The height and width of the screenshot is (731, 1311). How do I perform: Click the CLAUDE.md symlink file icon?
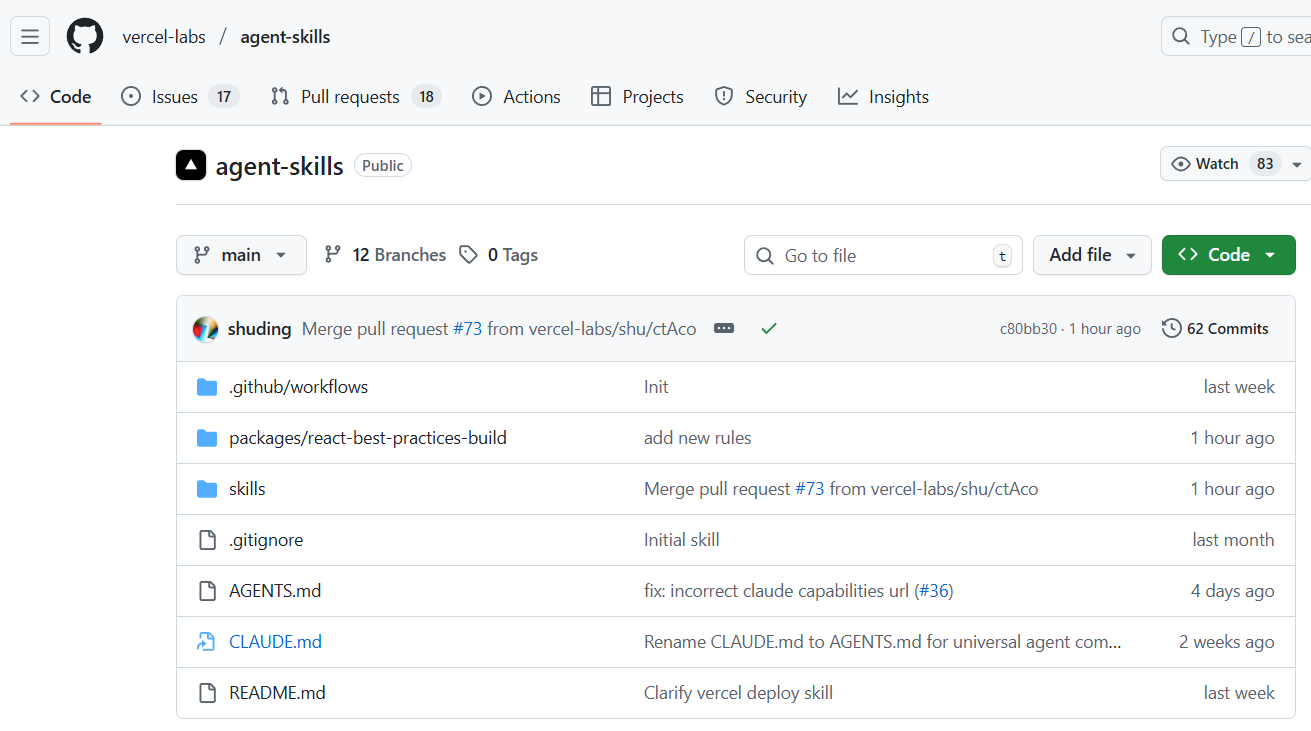point(207,642)
